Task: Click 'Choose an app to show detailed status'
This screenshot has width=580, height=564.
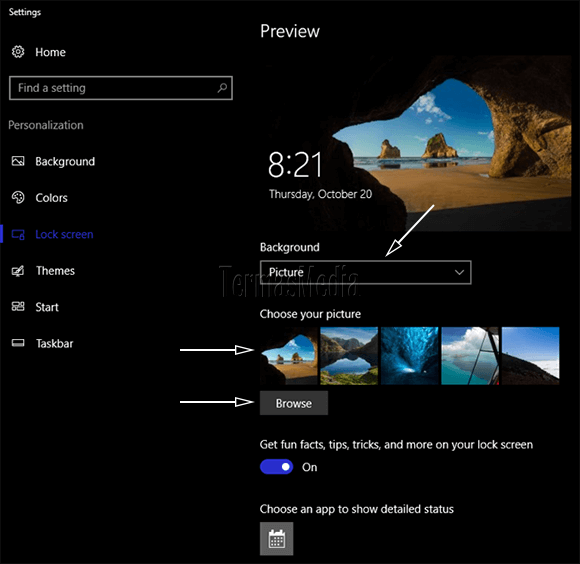Action: point(357,509)
